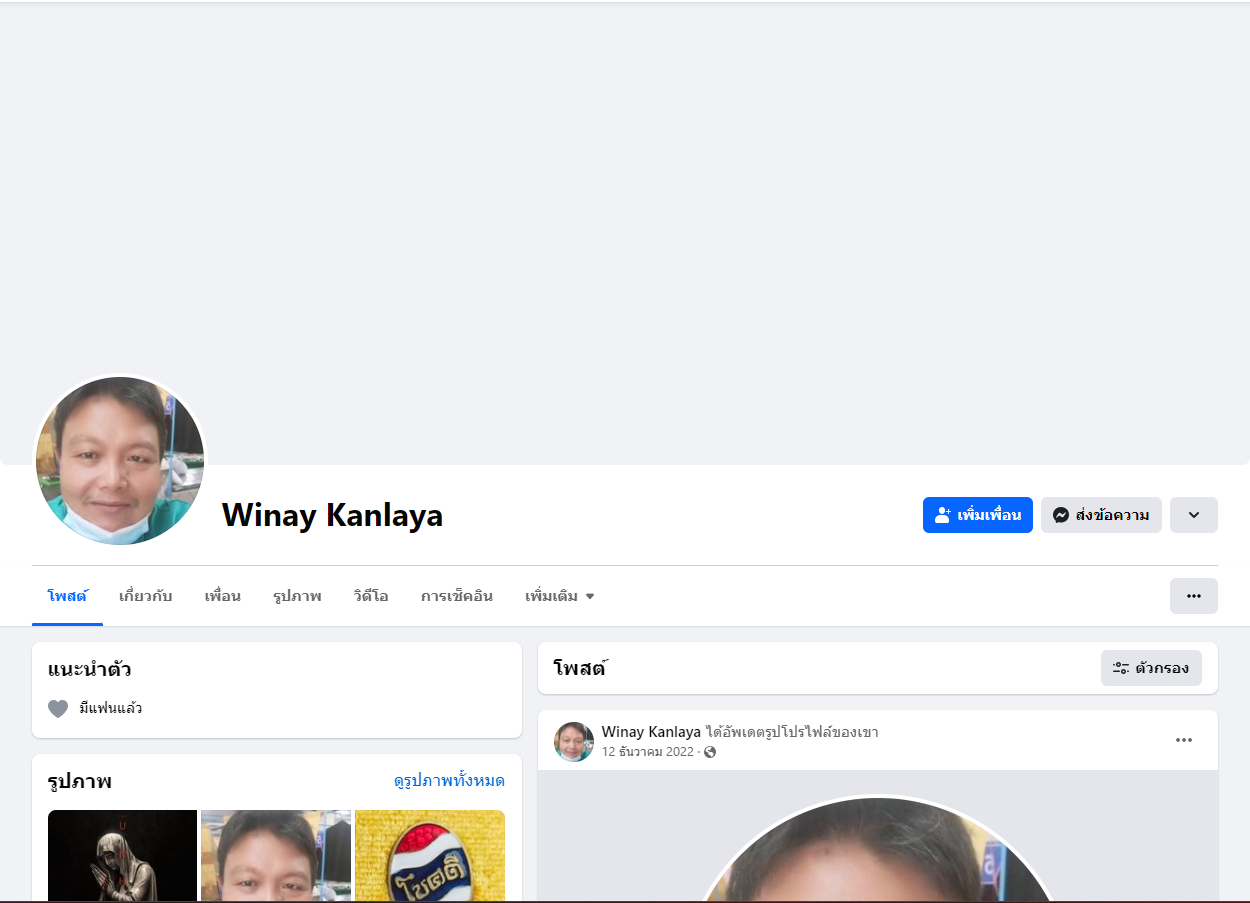The height and width of the screenshot is (903, 1250).
Task: Open the วิดีโอ (Videos) tab
Action: pyautogui.click(x=371, y=596)
